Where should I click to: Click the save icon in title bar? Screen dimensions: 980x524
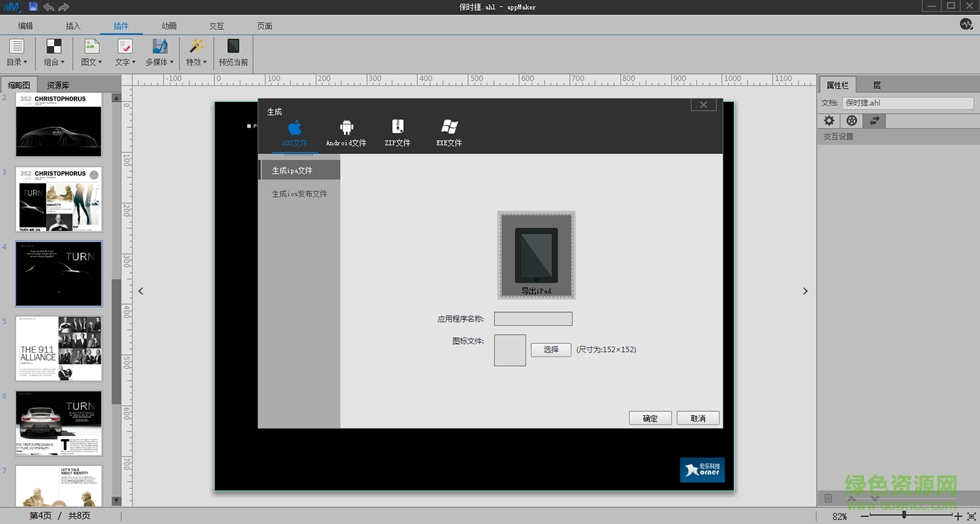click(33, 7)
